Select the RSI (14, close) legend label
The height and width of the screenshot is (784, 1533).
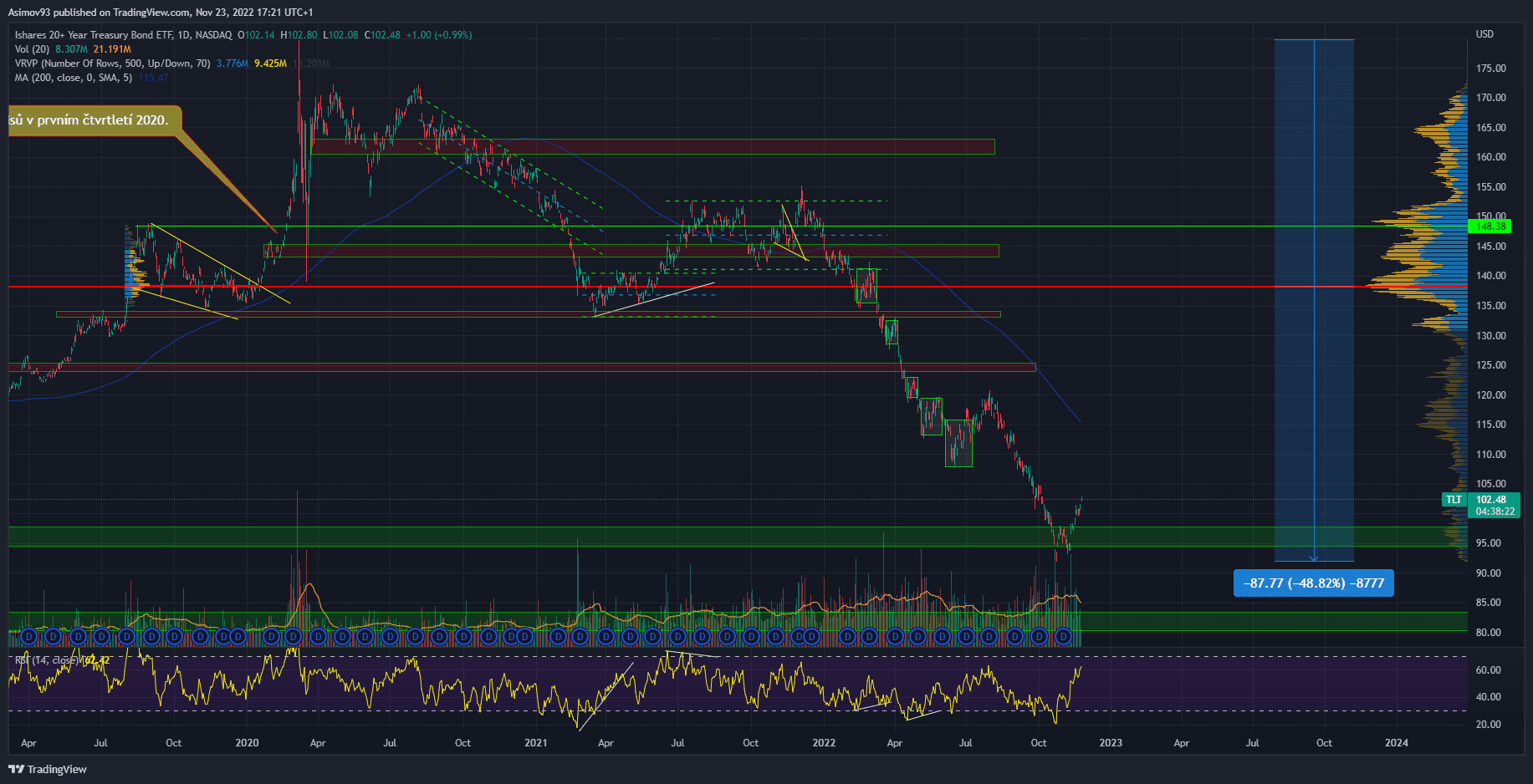click(46, 660)
